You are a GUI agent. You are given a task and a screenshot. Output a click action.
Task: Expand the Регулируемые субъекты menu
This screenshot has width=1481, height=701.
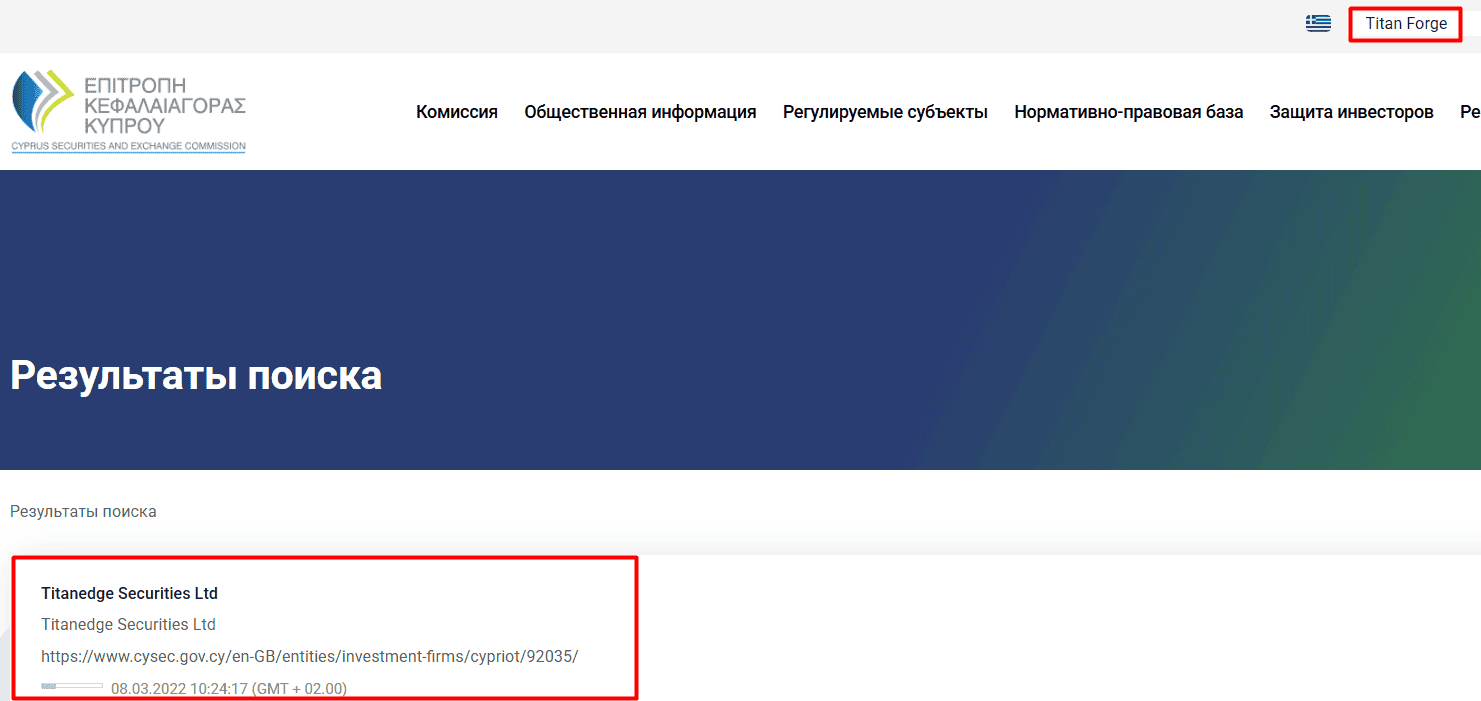click(x=884, y=112)
